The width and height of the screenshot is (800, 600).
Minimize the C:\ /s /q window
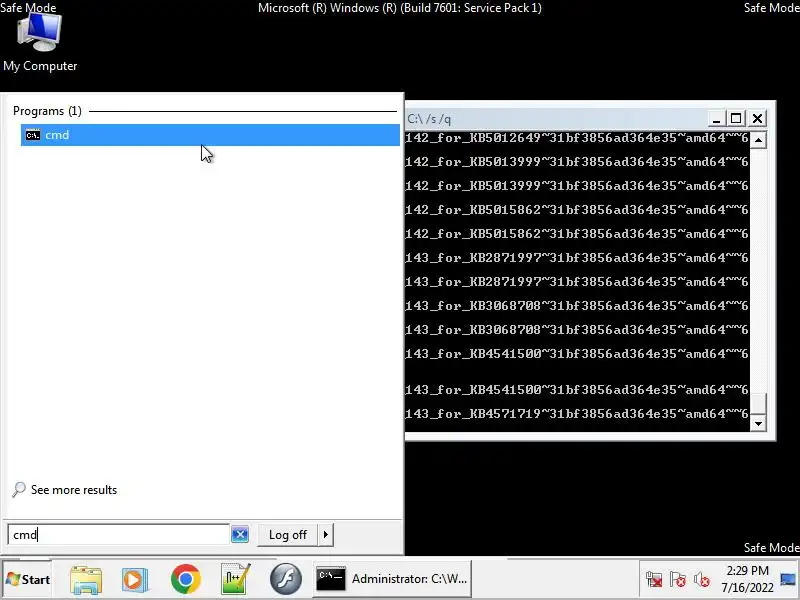point(716,118)
